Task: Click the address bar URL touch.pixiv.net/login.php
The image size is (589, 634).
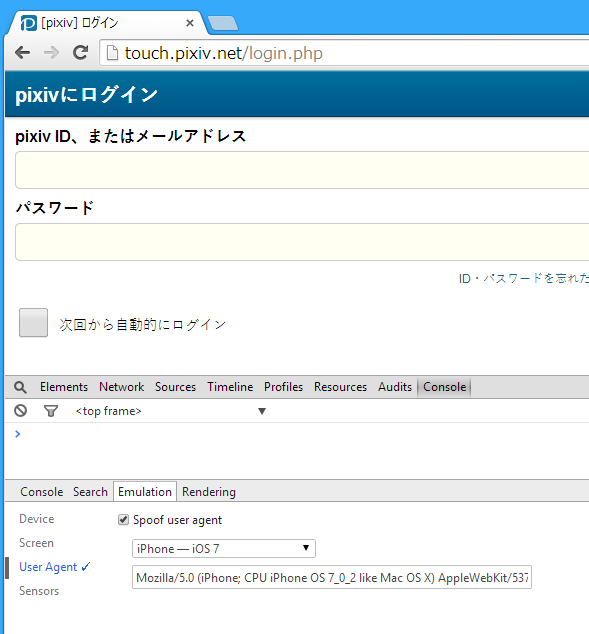Action: click(224, 53)
